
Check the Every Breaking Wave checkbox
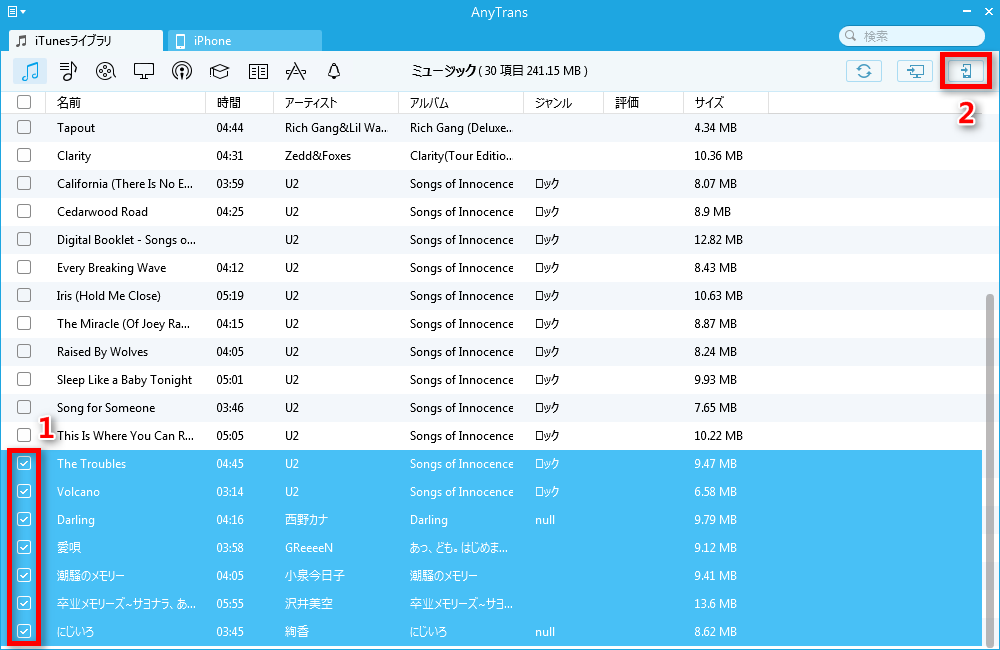pyautogui.click(x=24, y=267)
